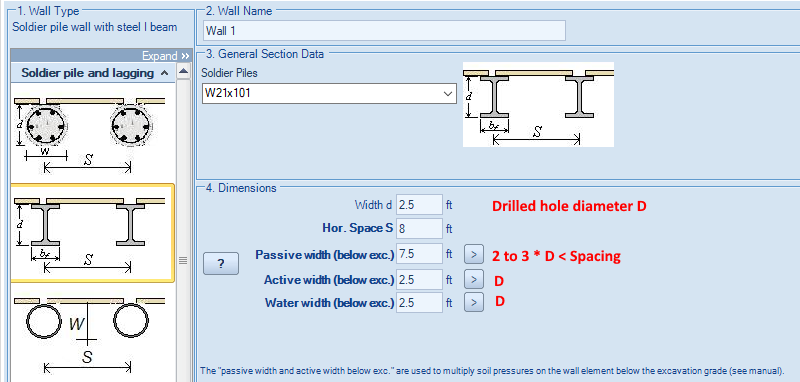Click the arrow button next to Passive width
Image resolution: width=800 pixels, height=382 pixels.
coord(473,254)
